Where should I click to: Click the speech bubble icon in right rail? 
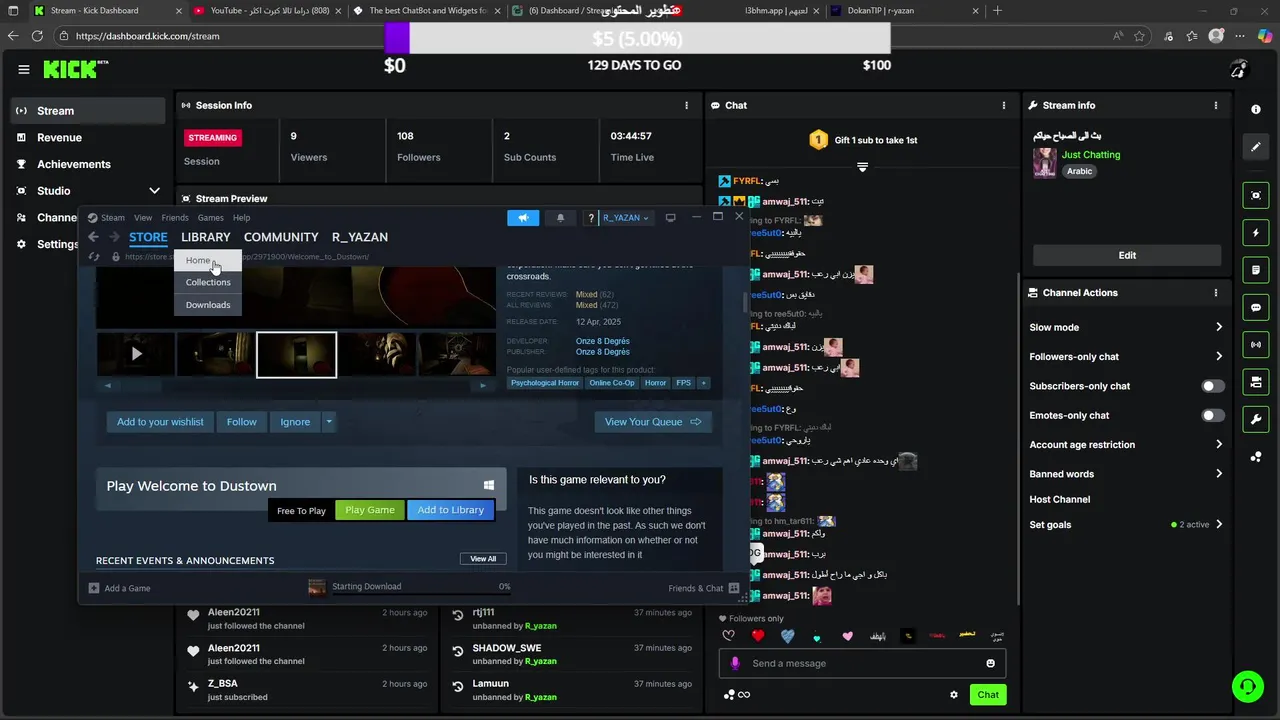[1256, 308]
